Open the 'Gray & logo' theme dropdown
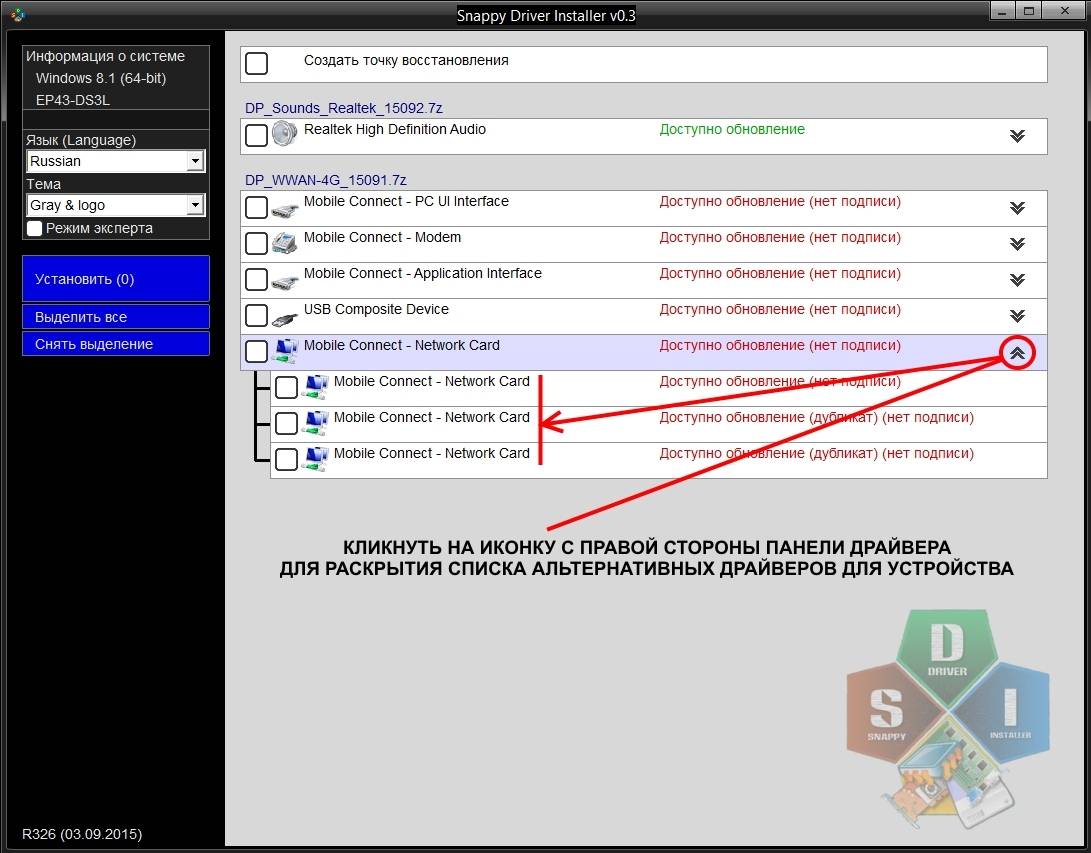The height and width of the screenshot is (853, 1091). (x=116, y=205)
